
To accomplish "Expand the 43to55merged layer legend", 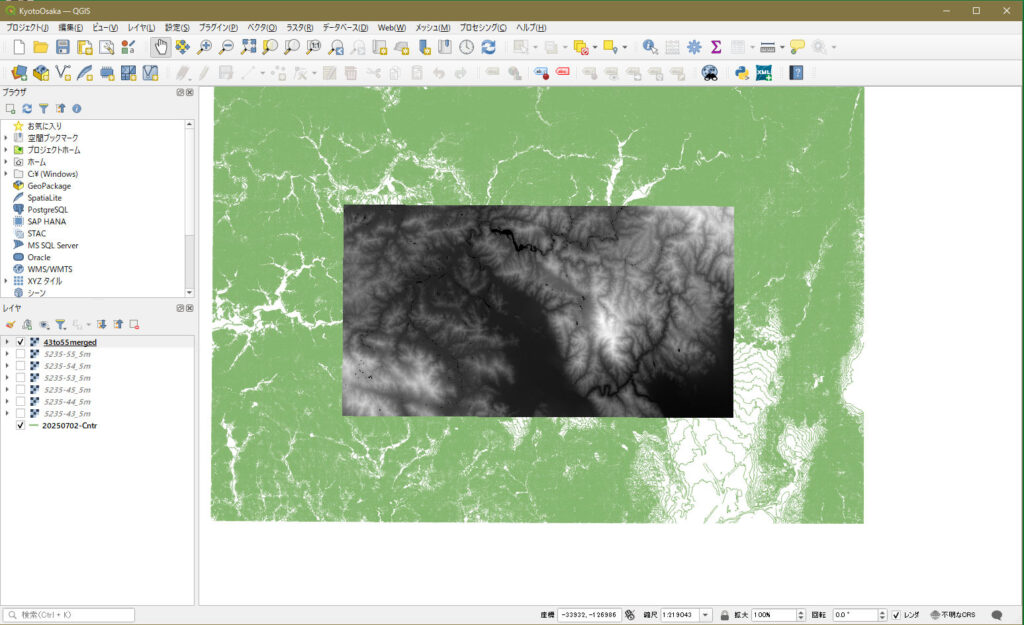I will (6, 342).
